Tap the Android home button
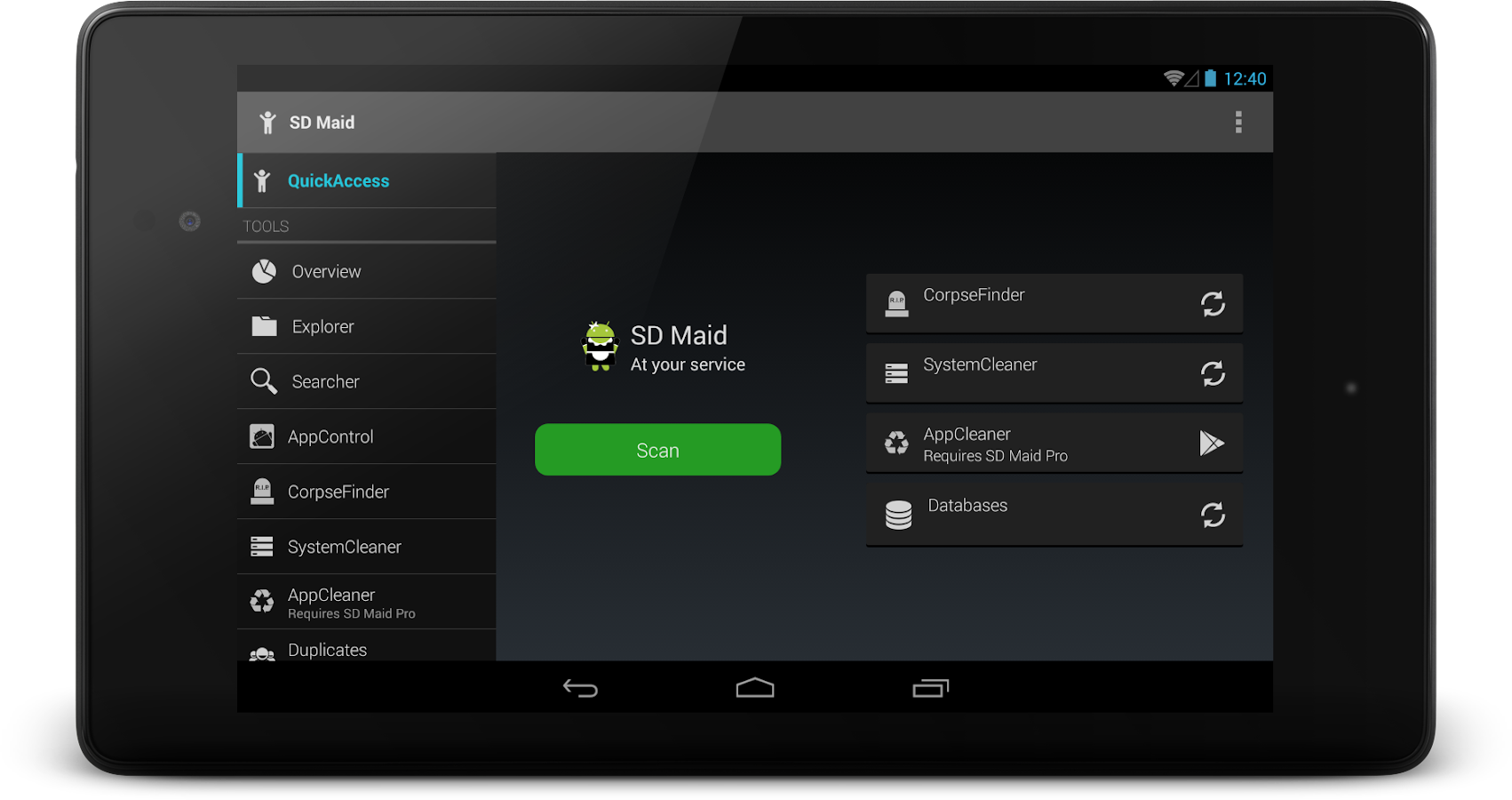Screen dimensions: 1512x800 coord(754,687)
